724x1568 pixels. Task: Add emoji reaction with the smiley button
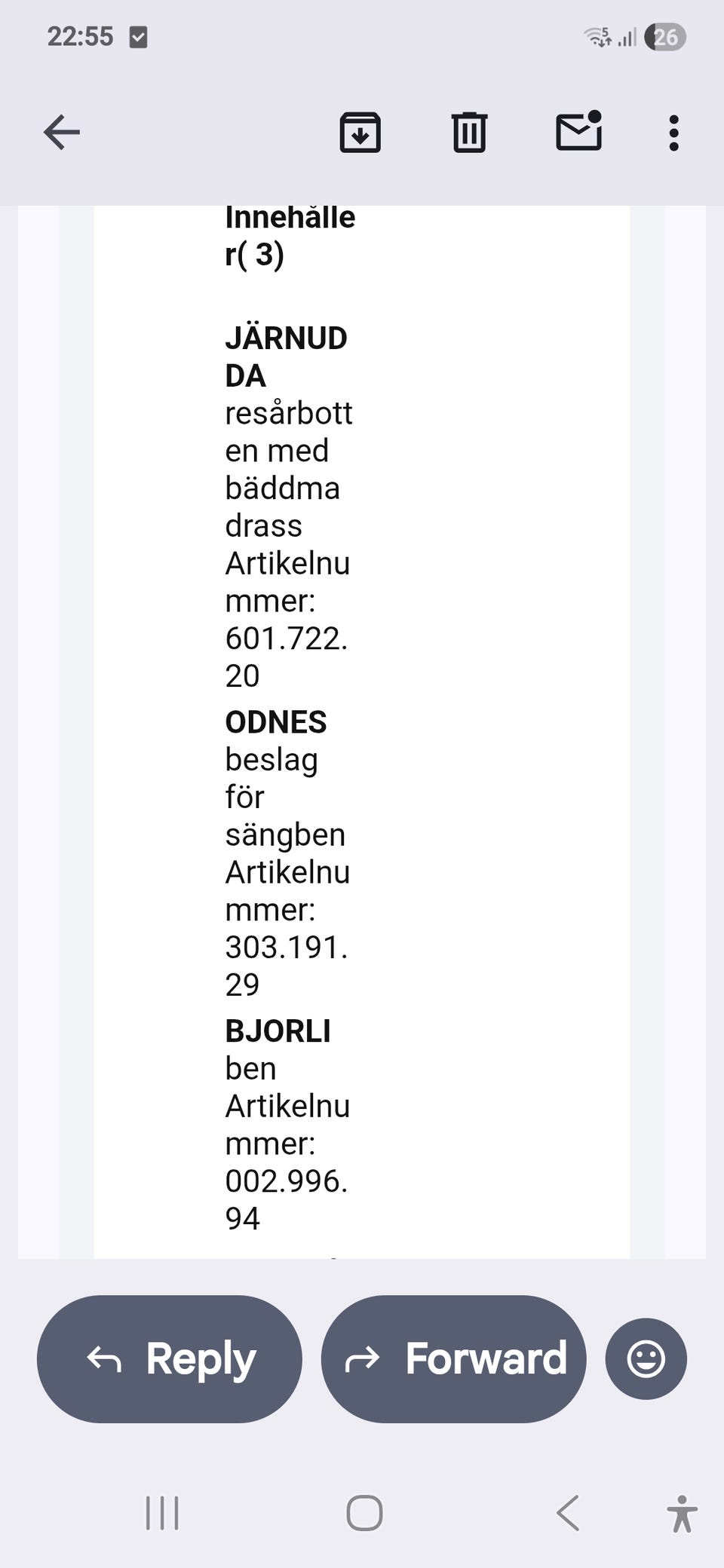[646, 1358]
